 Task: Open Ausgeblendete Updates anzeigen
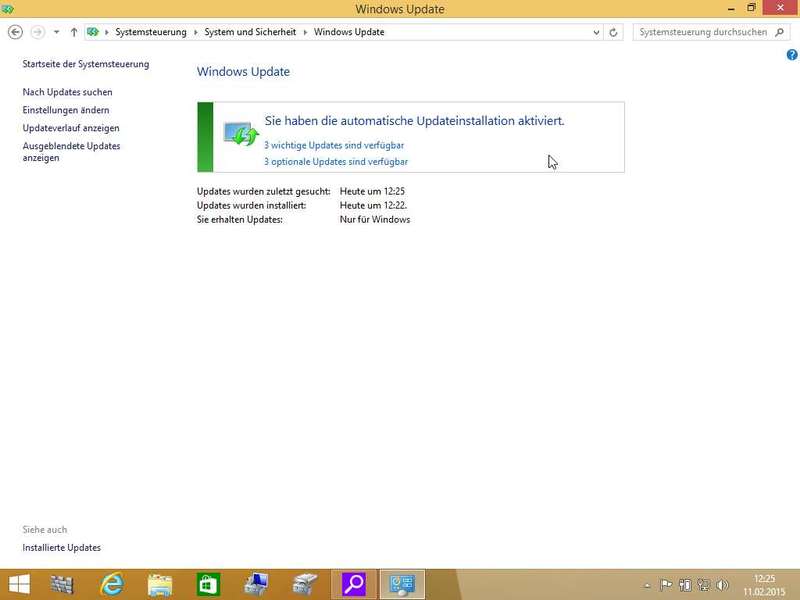tap(71, 152)
